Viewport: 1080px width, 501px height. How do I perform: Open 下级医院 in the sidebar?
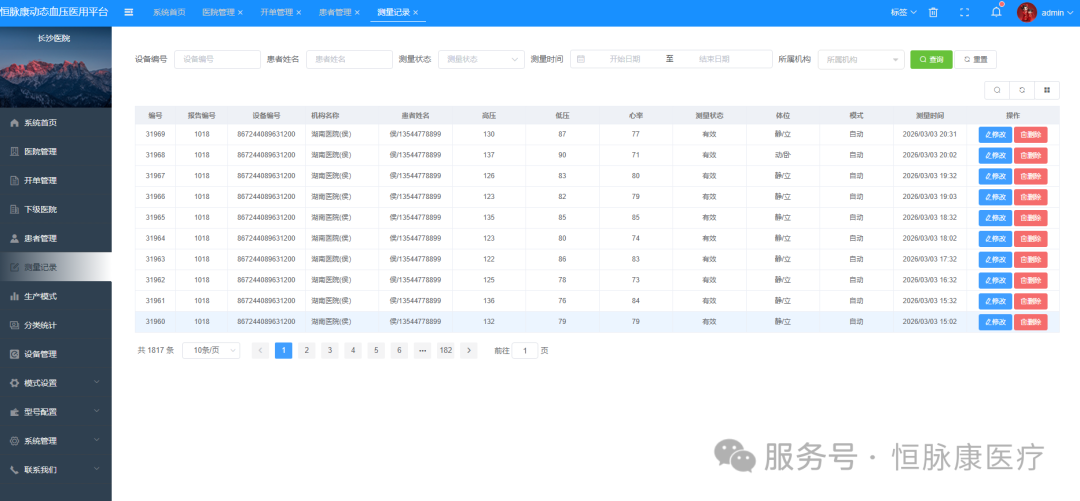56,209
